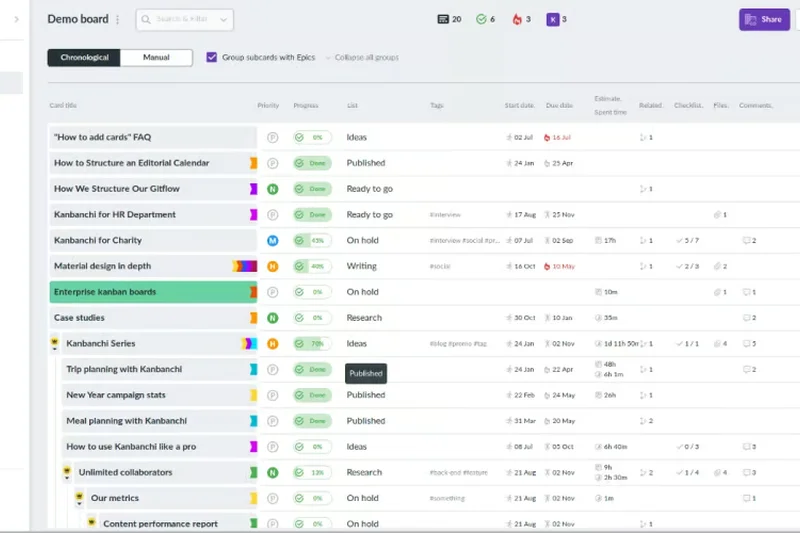
Task: Click the overdue flame icon showing 3
Action: click(517, 19)
